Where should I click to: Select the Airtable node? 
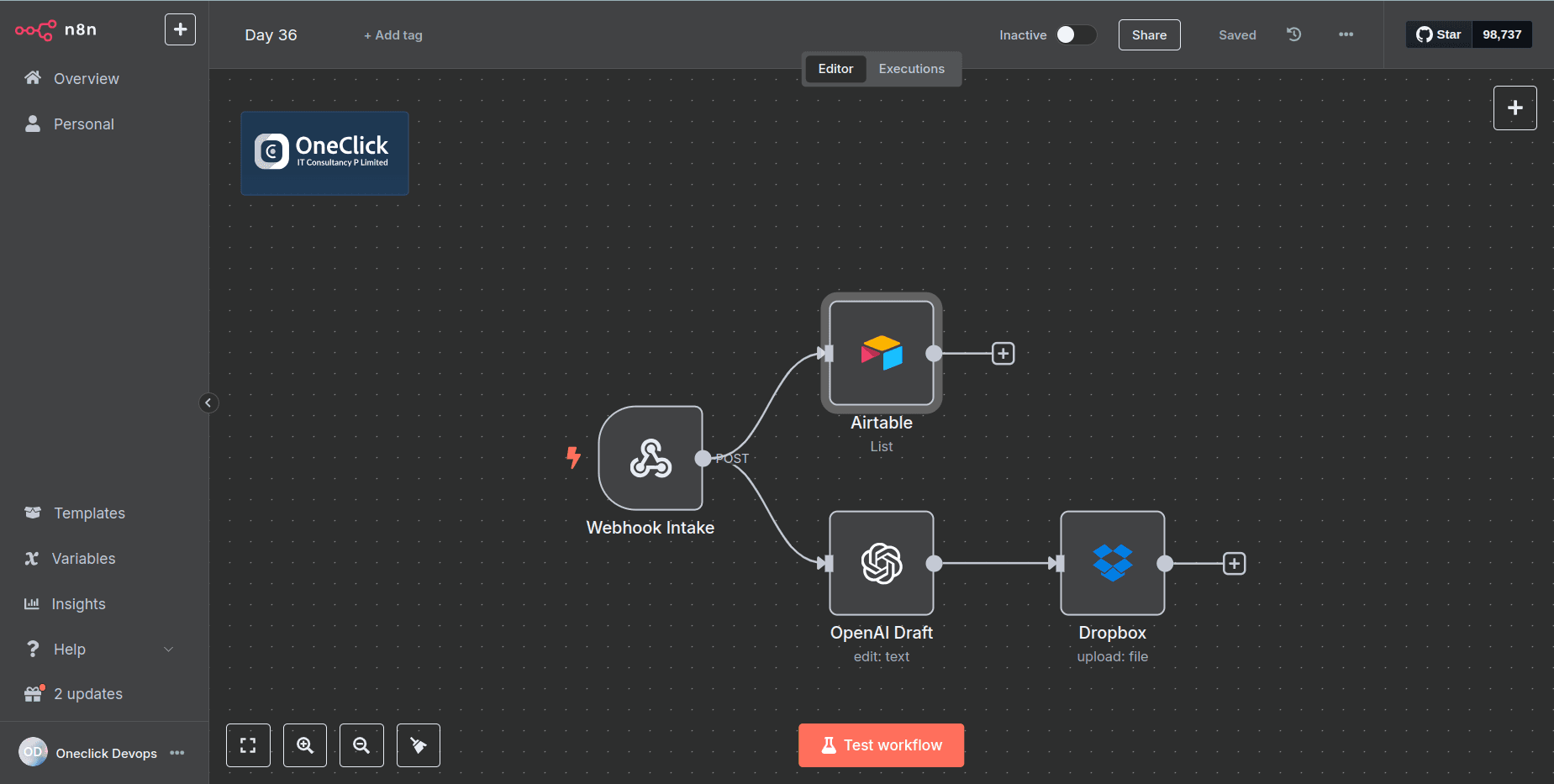882,353
